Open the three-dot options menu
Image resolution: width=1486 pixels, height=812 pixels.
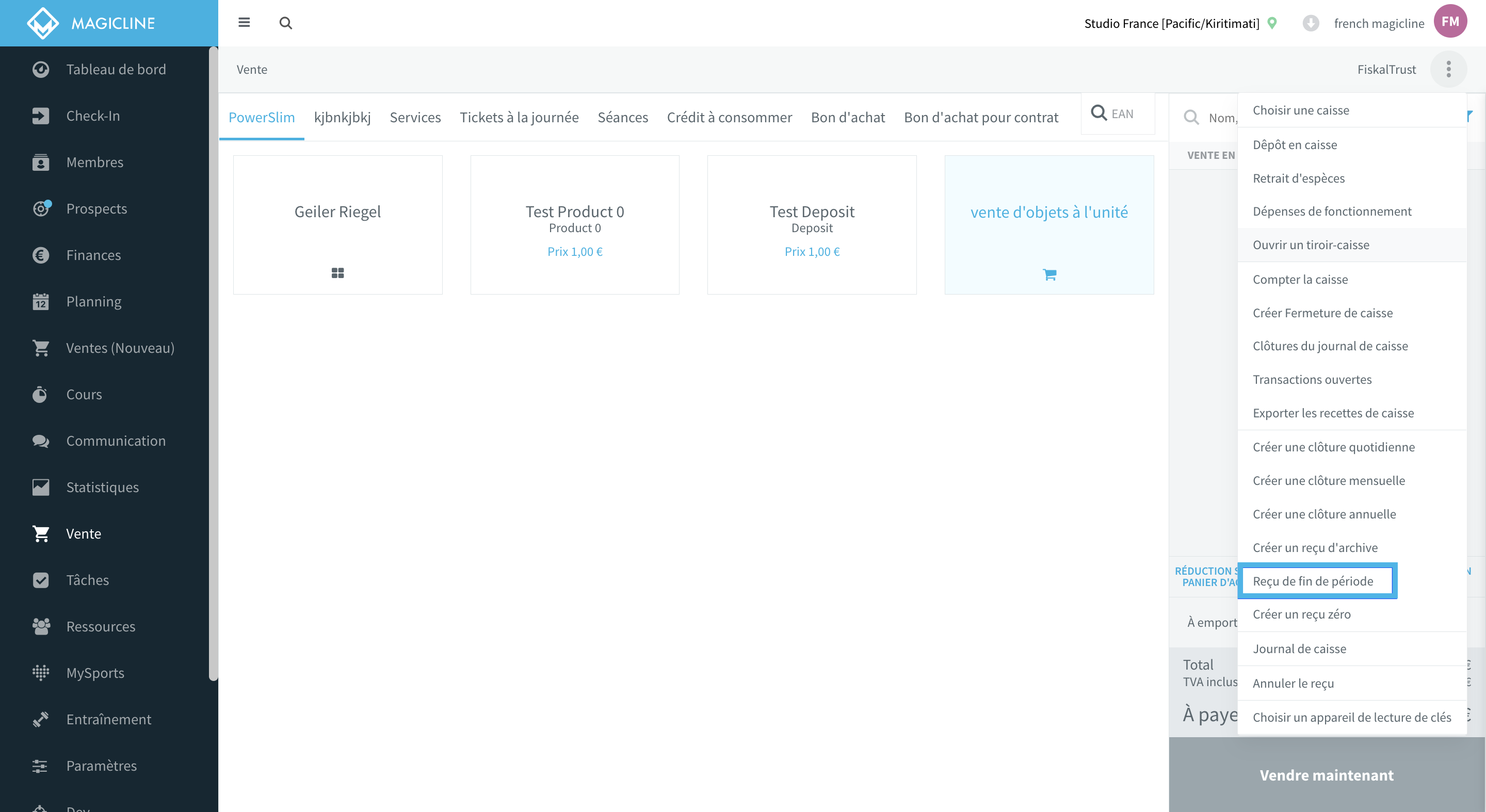click(1448, 69)
